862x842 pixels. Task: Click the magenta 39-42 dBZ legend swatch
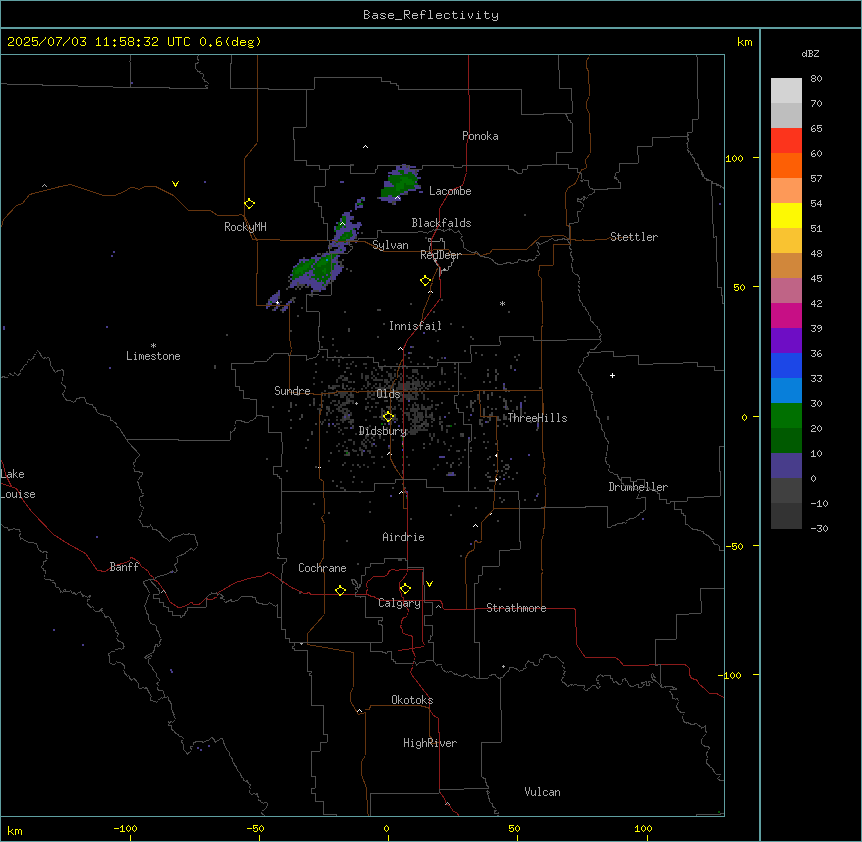[786, 315]
